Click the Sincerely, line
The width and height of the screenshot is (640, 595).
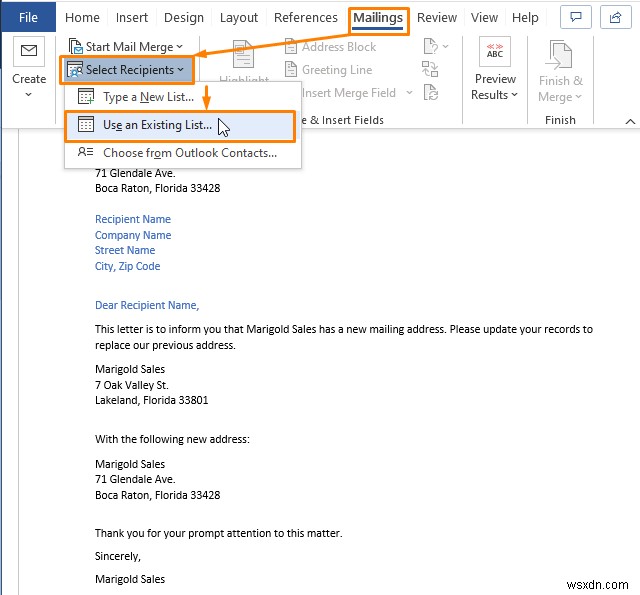118,556
